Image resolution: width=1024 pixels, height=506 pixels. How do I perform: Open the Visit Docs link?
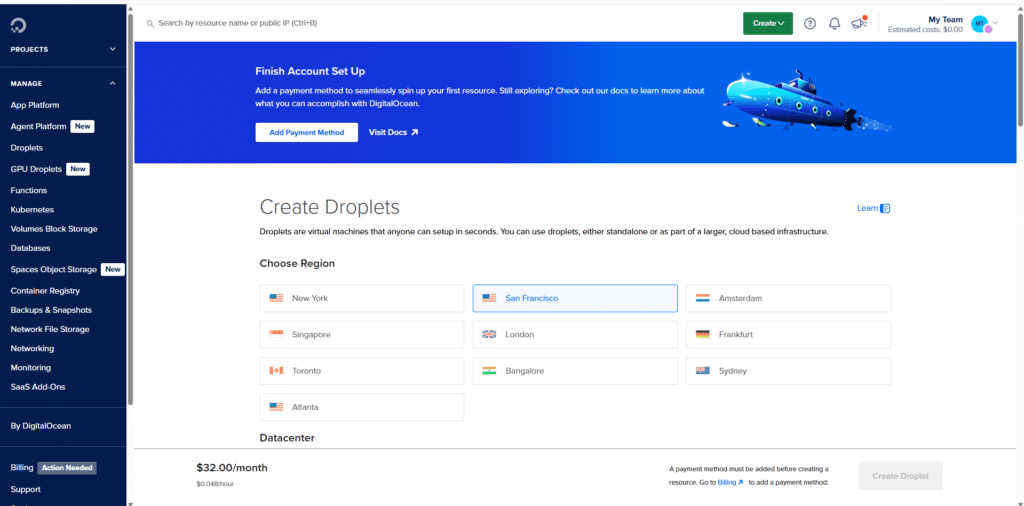pos(393,132)
